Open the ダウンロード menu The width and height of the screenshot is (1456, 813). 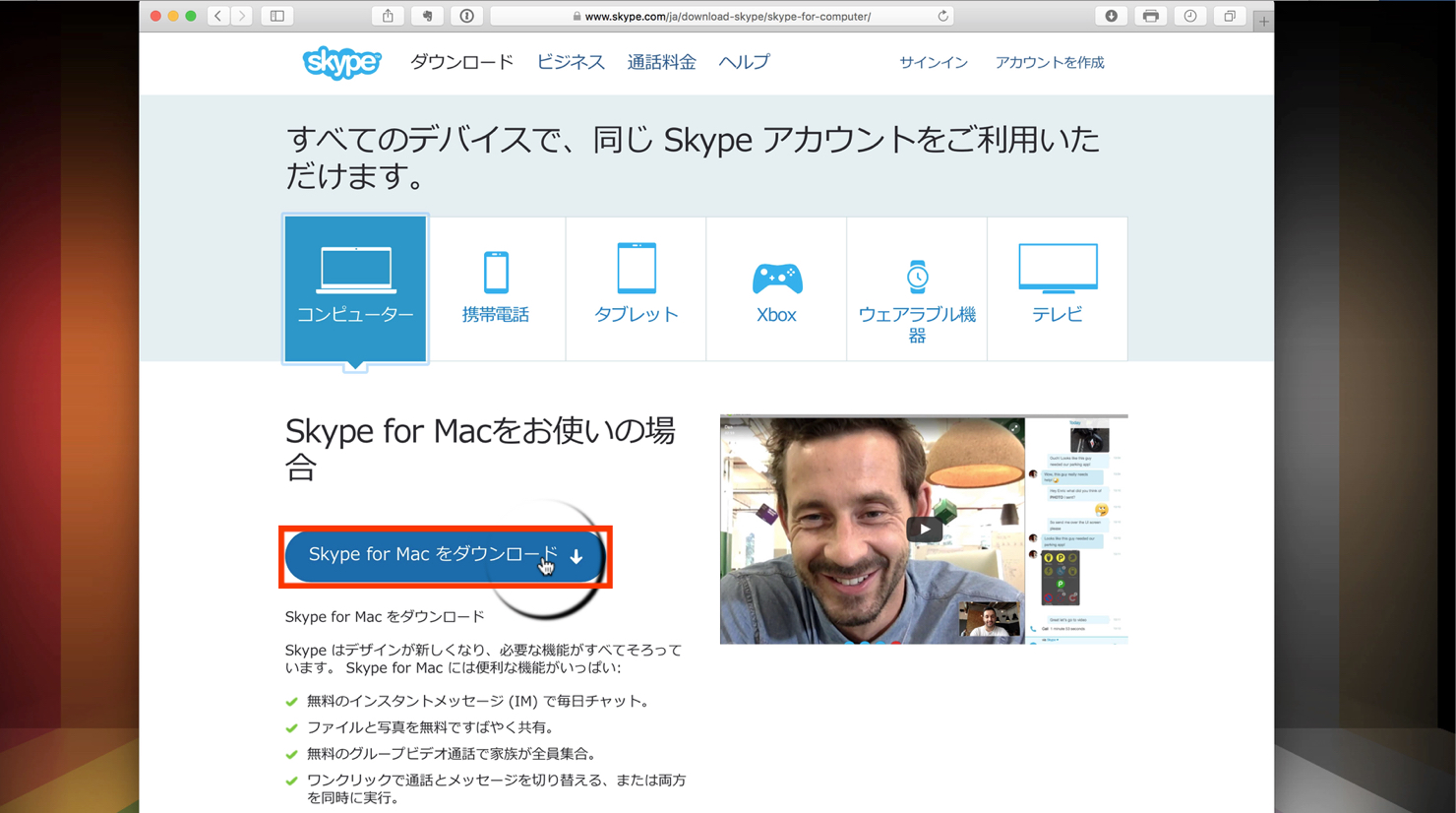pos(461,62)
